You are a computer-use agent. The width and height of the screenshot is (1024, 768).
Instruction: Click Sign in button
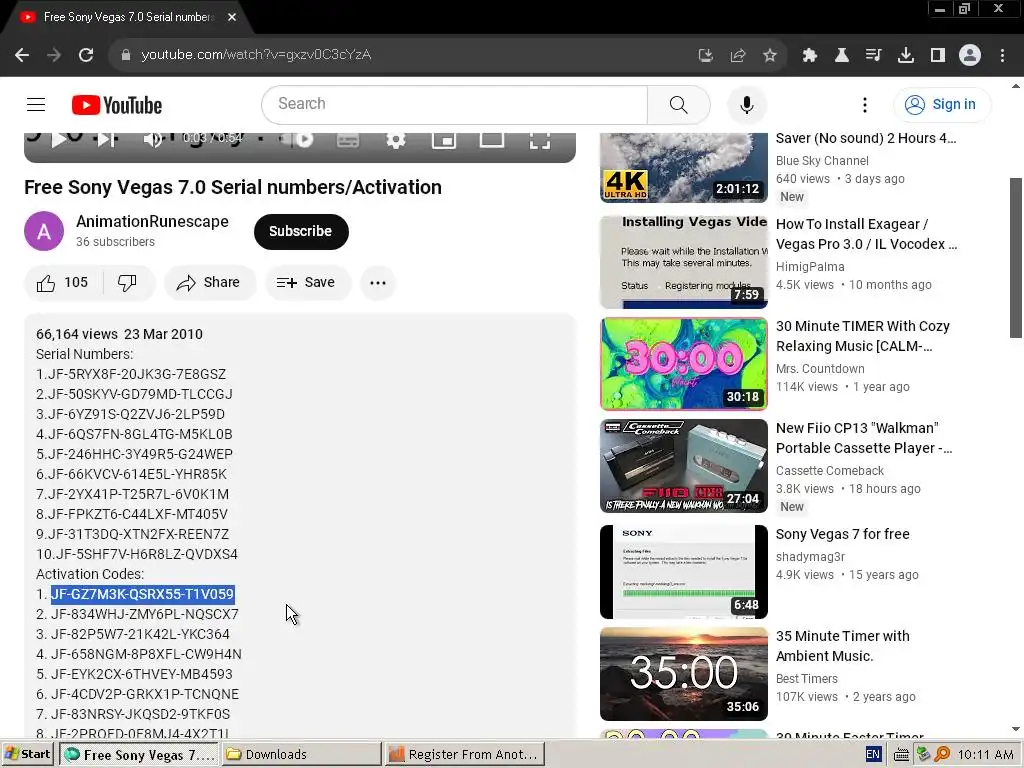[942, 104]
